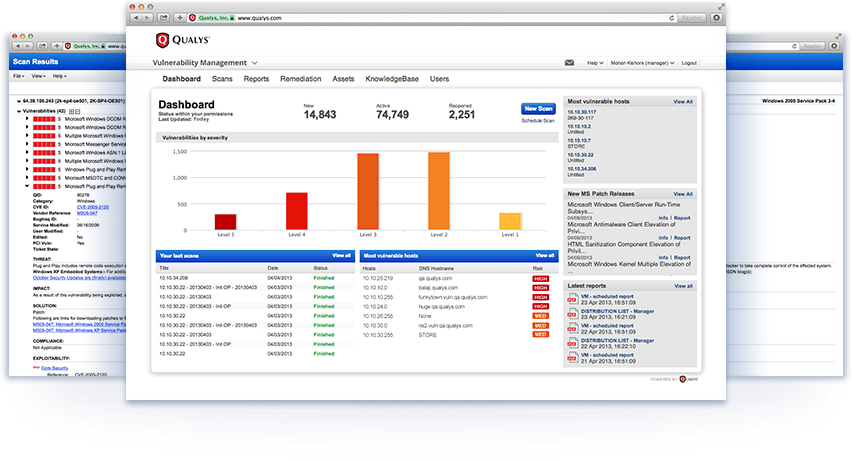
Task: Open host 10.10.30.117 in the Most vulnerable hosts sidebar
Action: [x=582, y=112]
